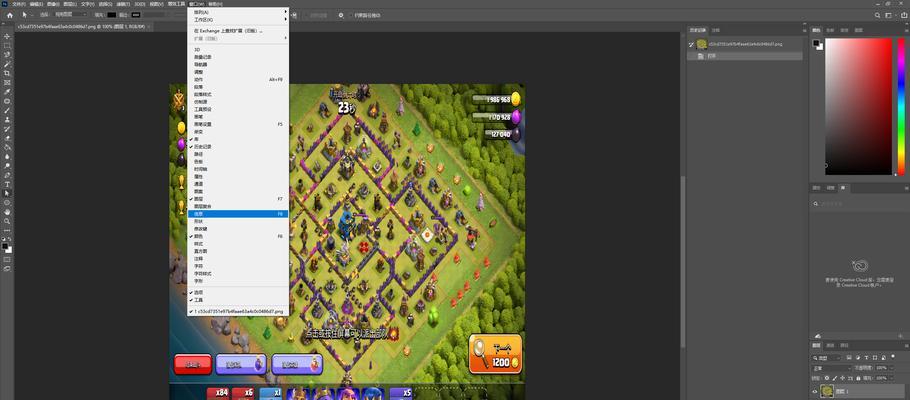Select the Rectangular Marquee tool
Viewport: 910px width, 400px height.
(7, 45)
